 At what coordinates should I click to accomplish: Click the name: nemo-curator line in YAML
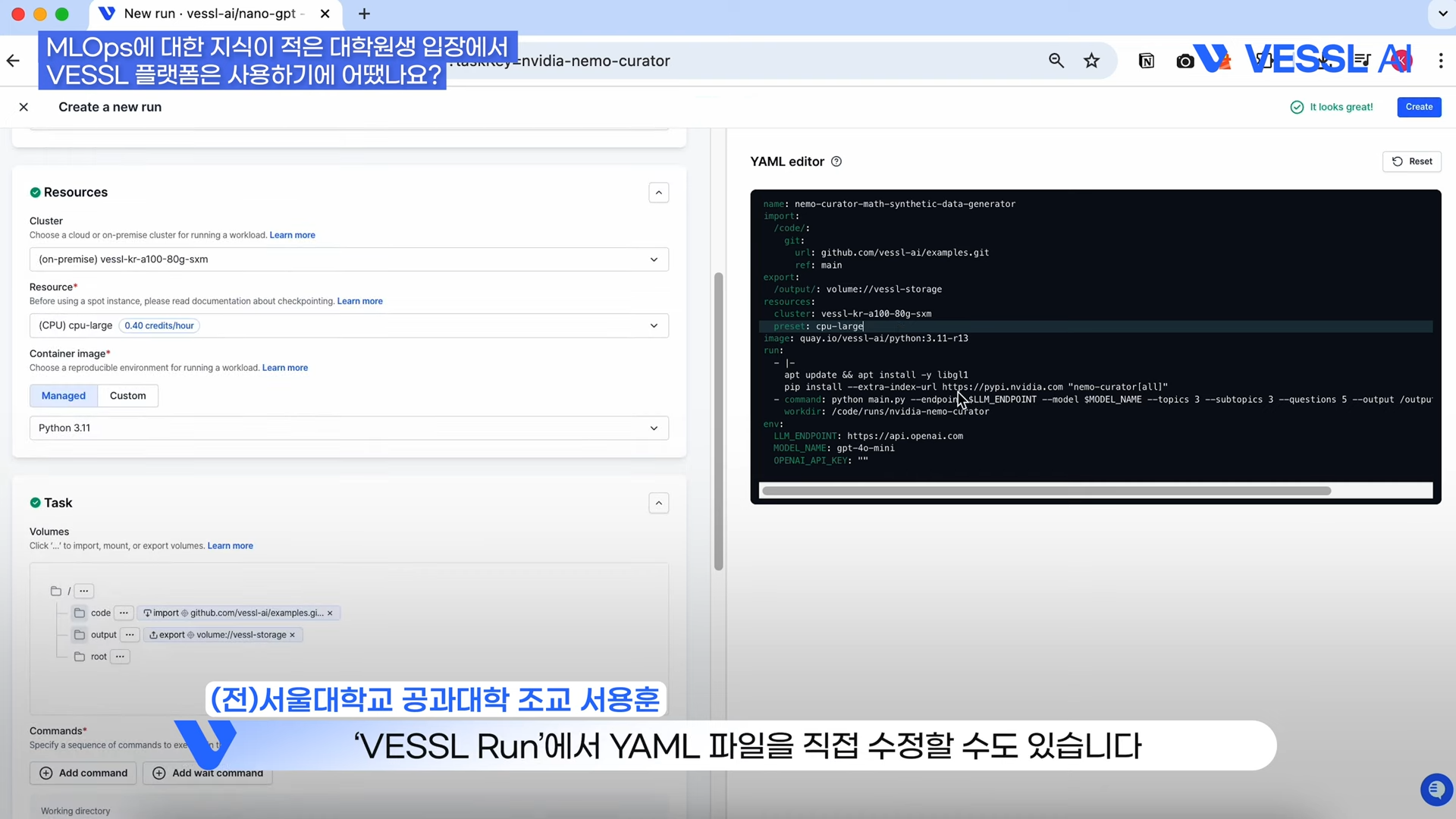point(889,204)
